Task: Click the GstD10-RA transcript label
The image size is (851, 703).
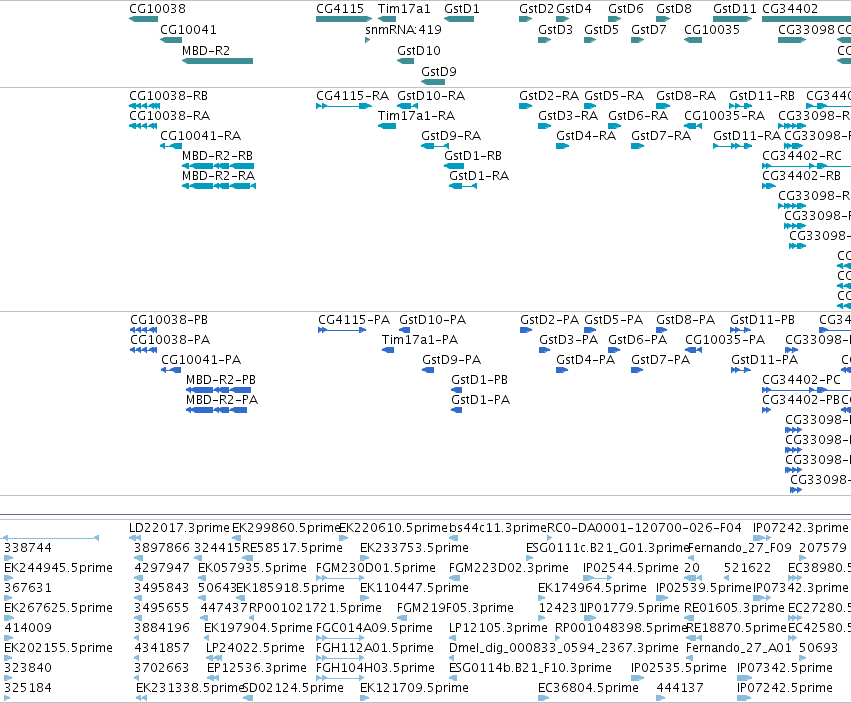Action: click(x=431, y=96)
